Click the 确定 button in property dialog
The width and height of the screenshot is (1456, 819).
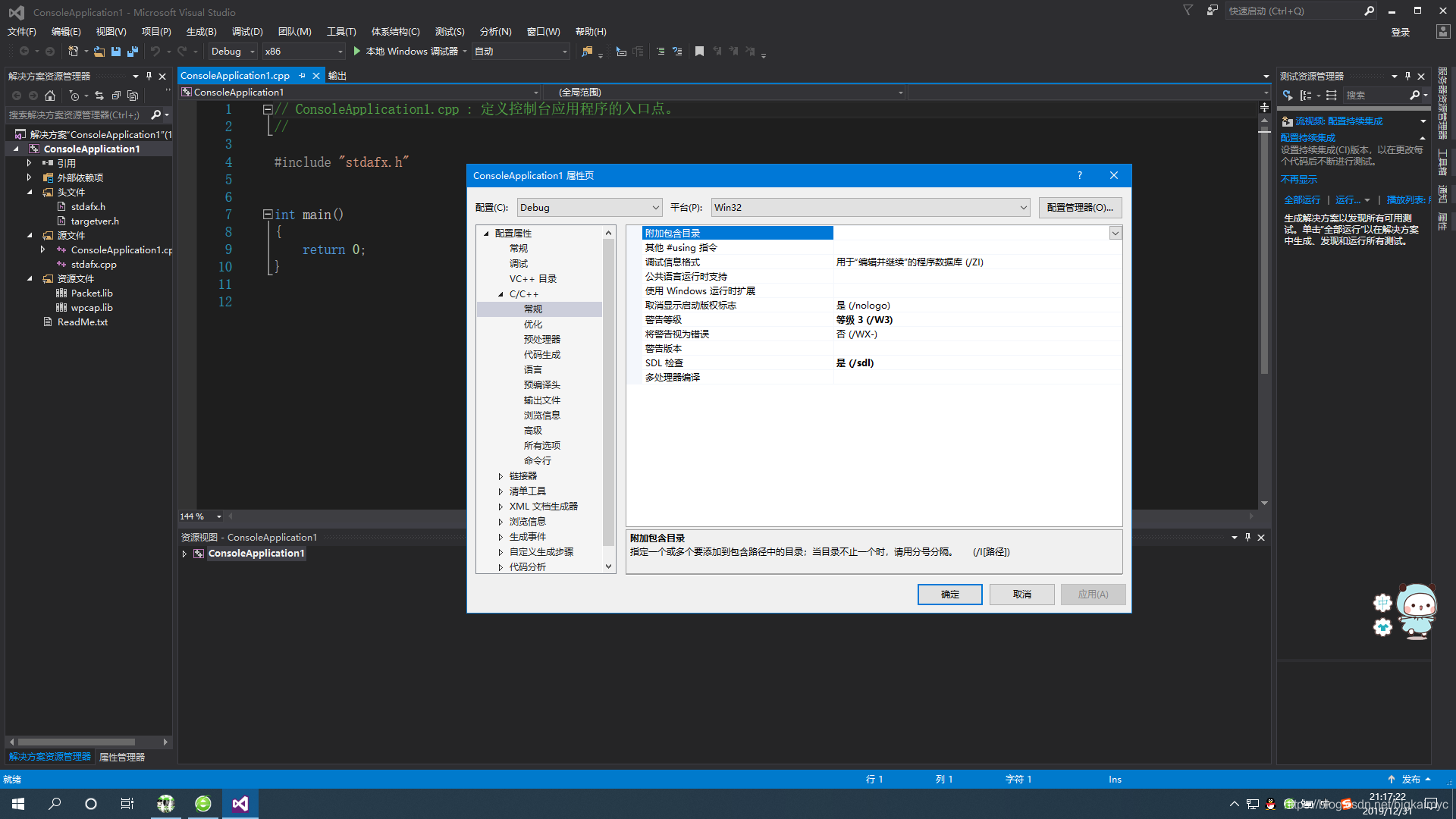pos(950,595)
